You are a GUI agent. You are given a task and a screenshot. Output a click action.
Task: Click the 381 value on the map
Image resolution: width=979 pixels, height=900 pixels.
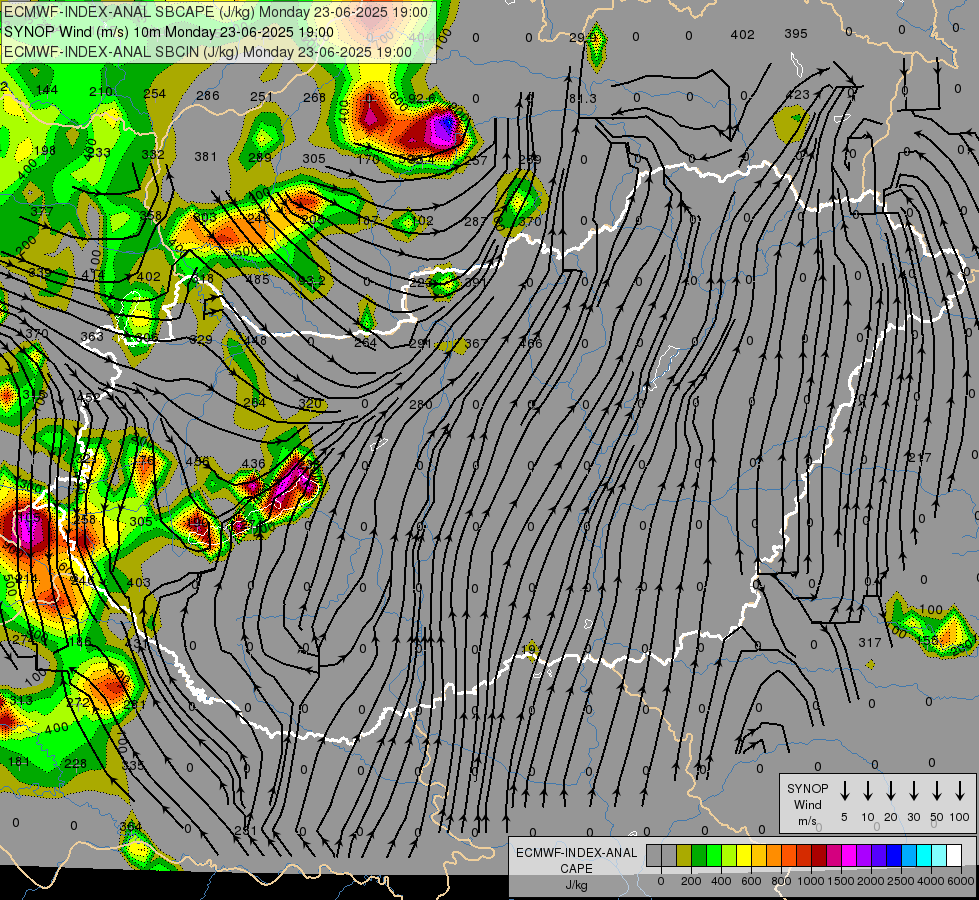(205, 156)
